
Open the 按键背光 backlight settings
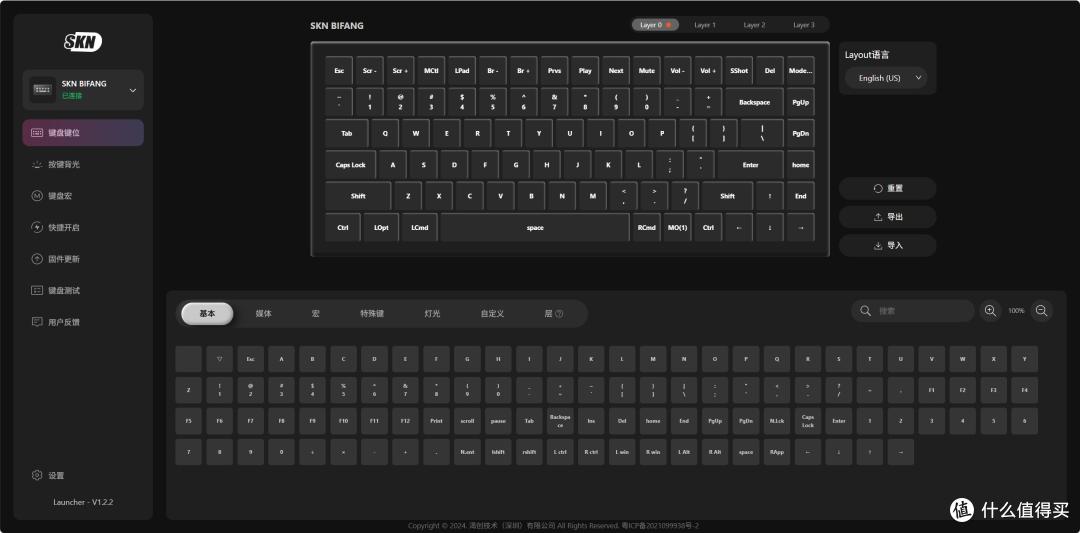tap(83, 165)
